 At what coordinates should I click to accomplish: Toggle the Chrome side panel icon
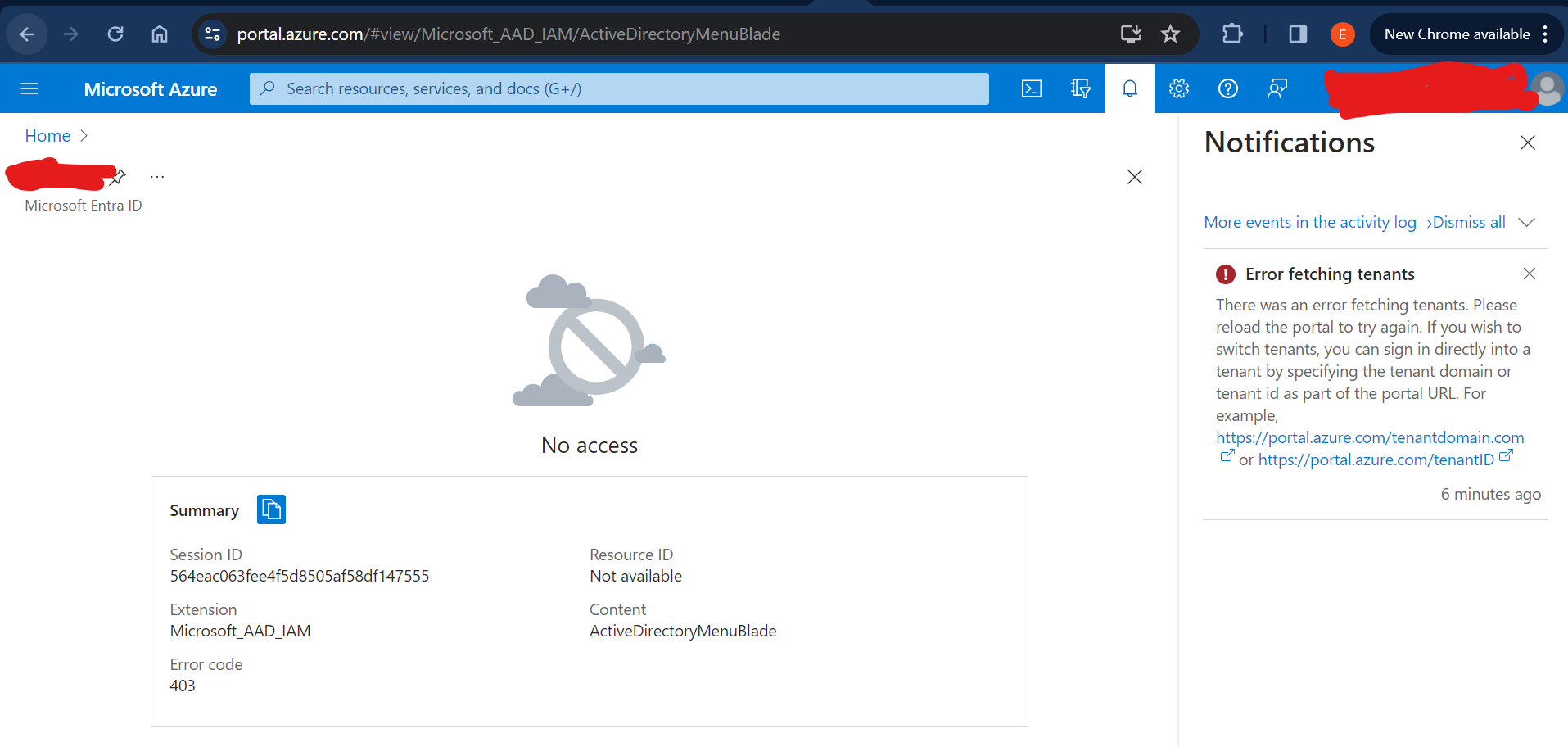[1298, 34]
